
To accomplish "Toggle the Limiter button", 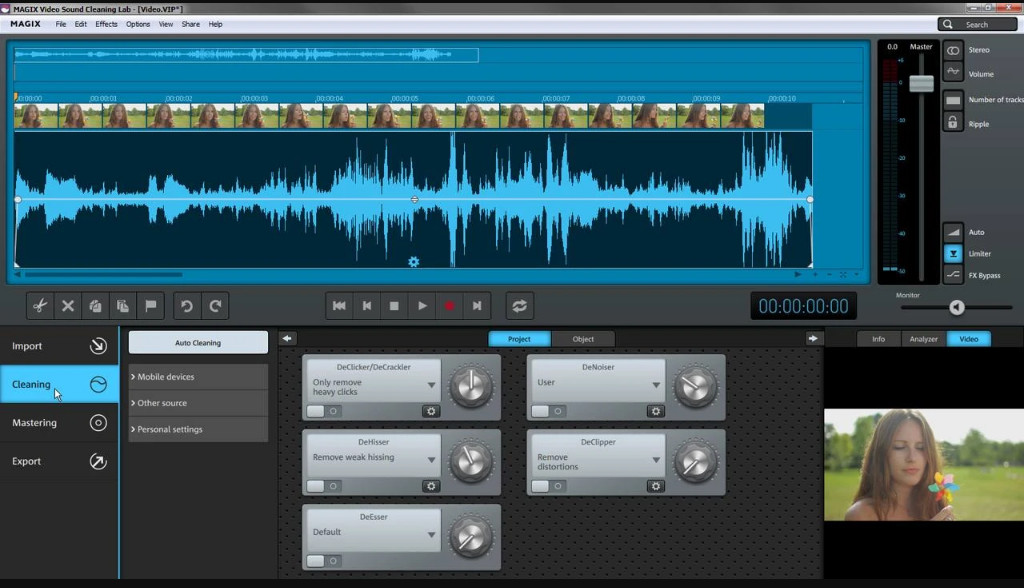I will click(x=953, y=253).
